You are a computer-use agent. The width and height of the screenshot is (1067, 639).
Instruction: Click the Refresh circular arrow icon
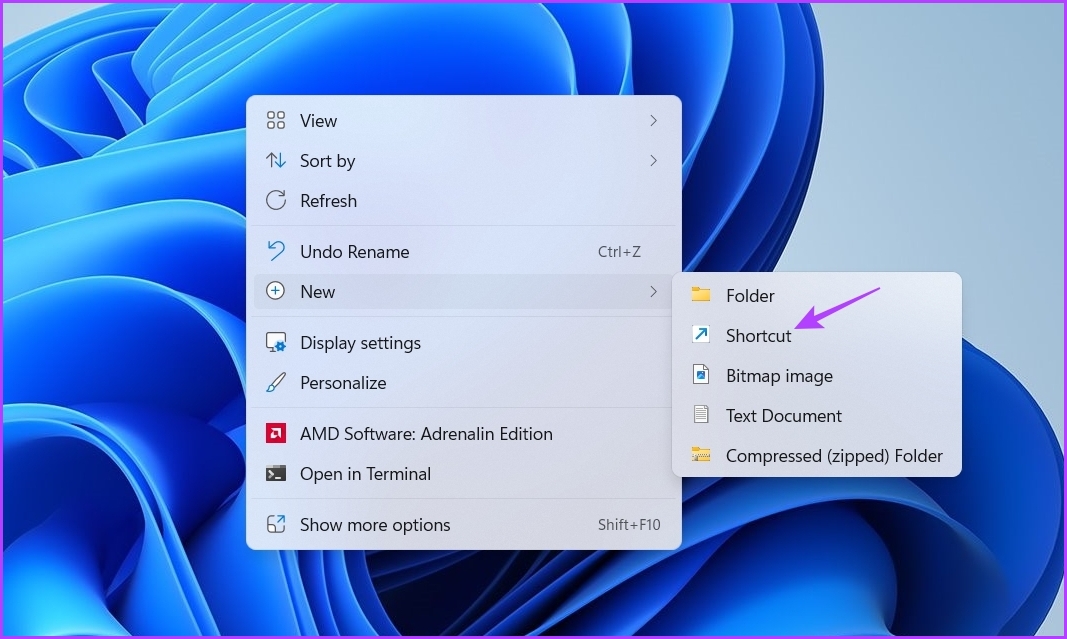pyautogui.click(x=276, y=200)
